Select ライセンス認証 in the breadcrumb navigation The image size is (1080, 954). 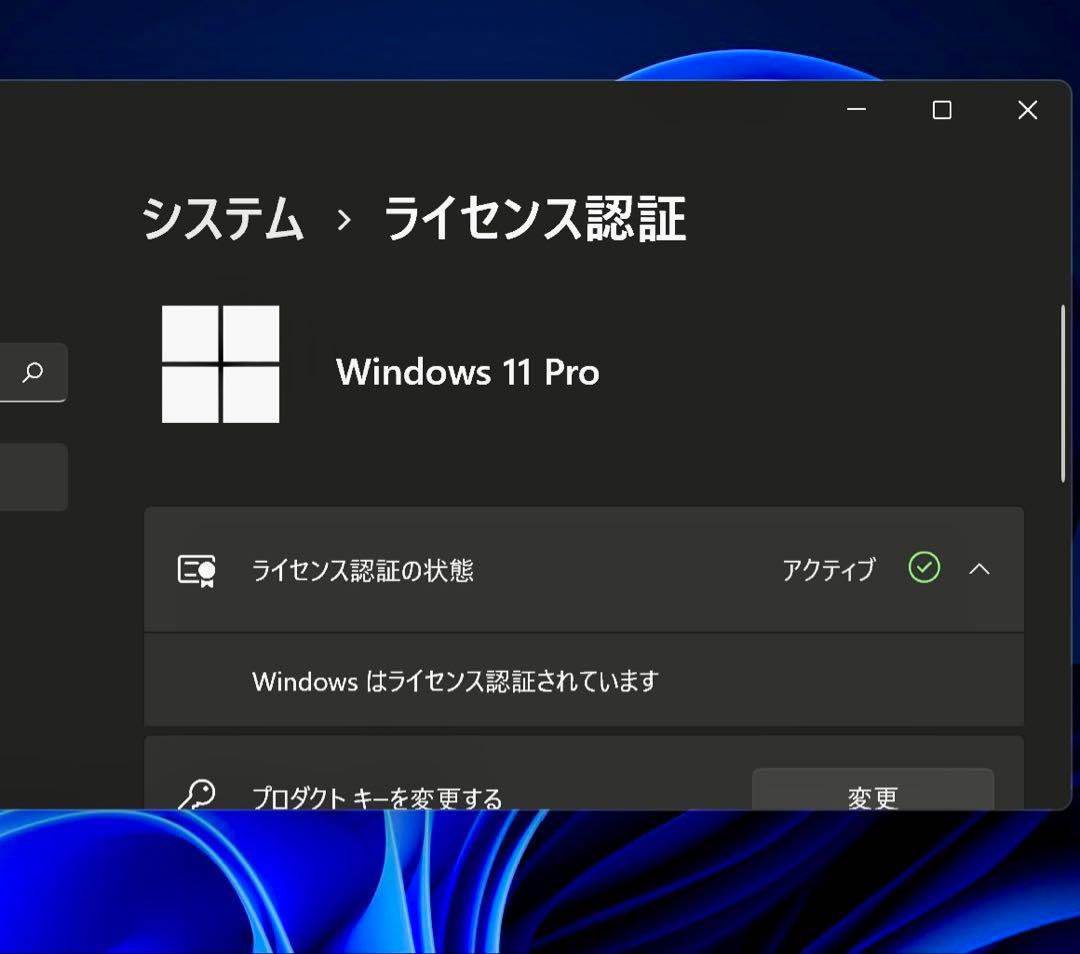pos(535,222)
